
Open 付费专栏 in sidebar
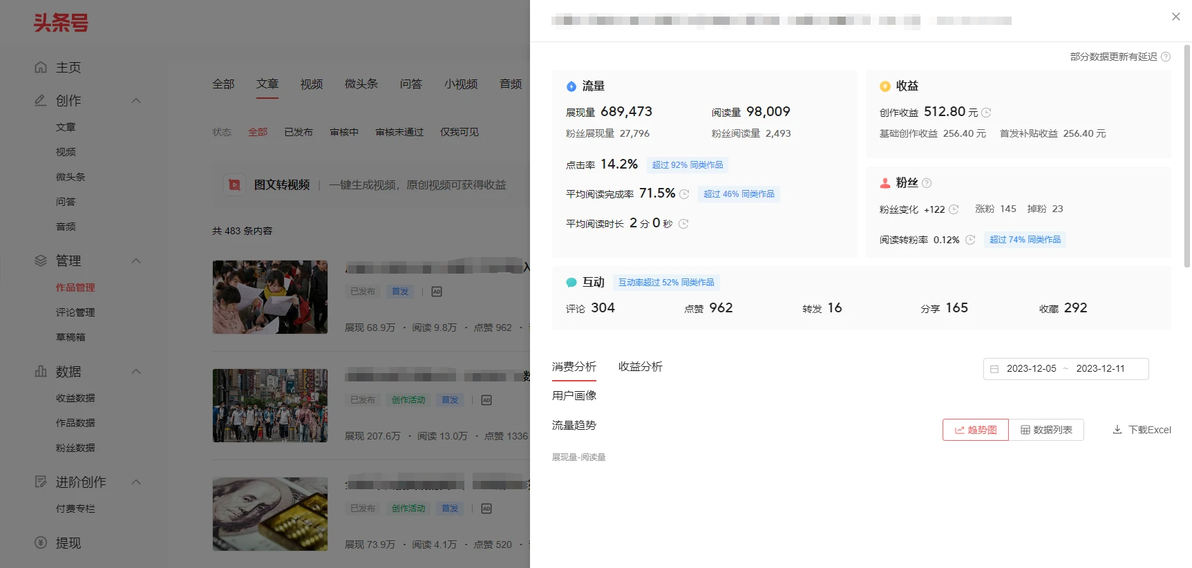[x=75, y=509]
